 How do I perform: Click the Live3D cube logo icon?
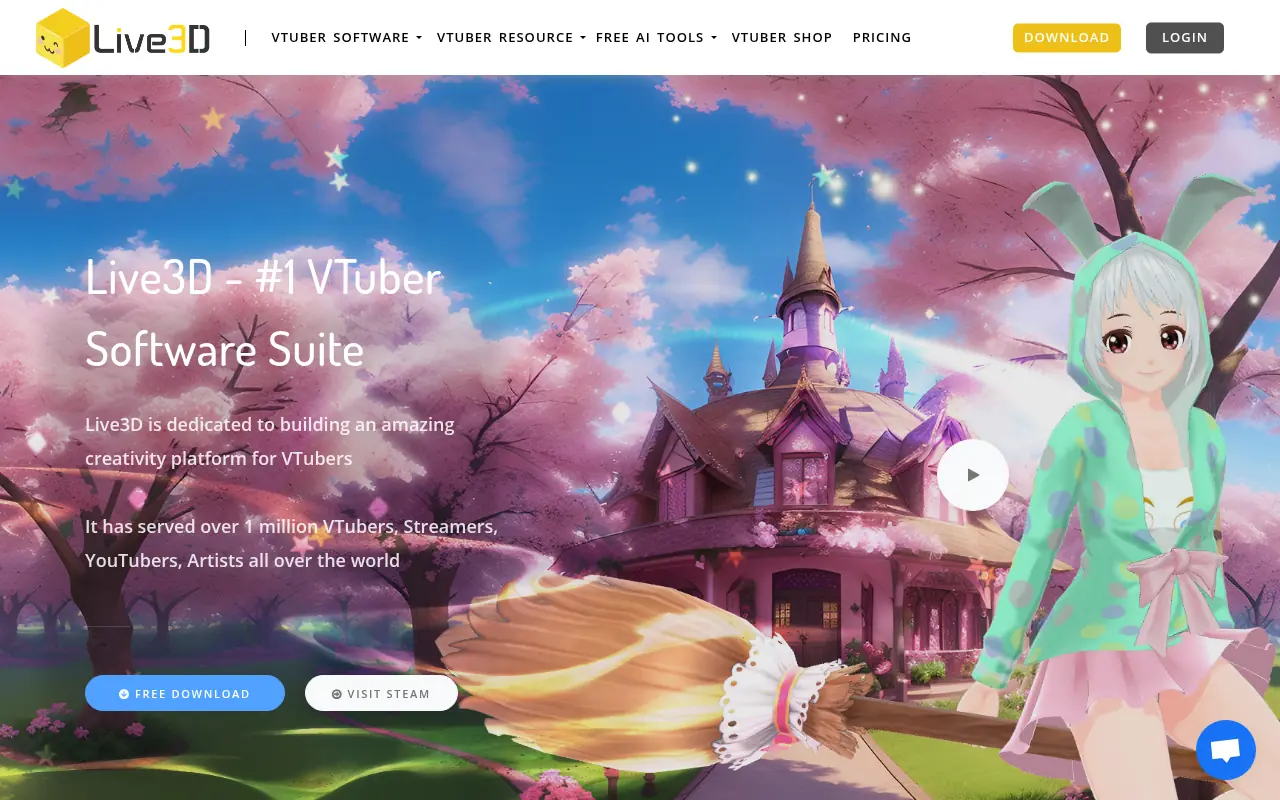pyautogui.click(x=62, y=37)
